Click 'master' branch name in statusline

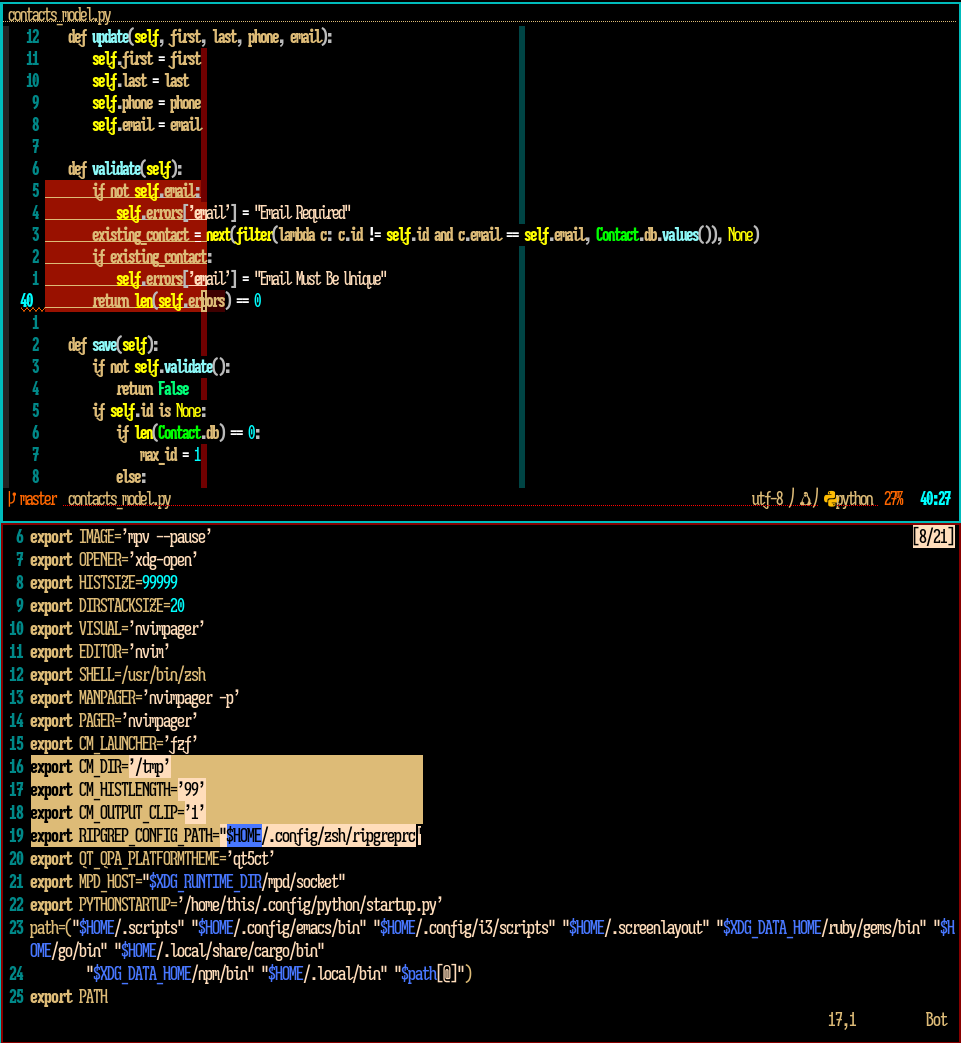point(38,498)
